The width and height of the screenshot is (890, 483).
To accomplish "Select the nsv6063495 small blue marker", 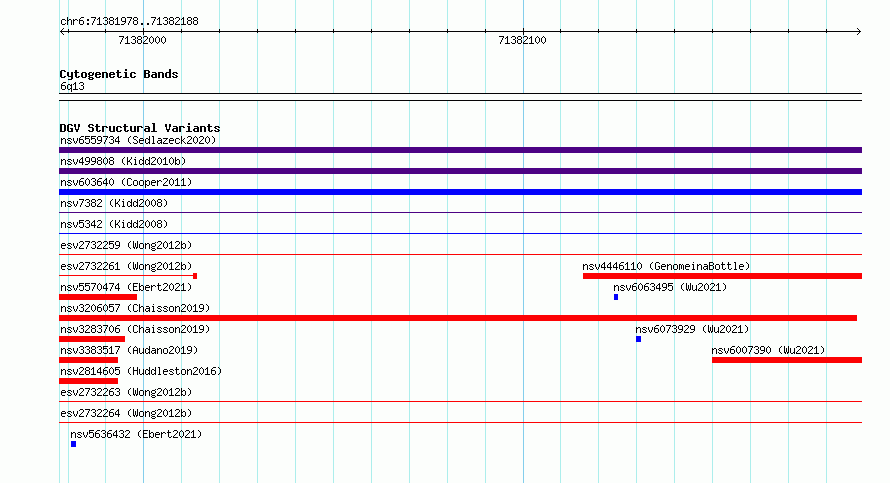I will pyautogui.click(x=616, y=297).
